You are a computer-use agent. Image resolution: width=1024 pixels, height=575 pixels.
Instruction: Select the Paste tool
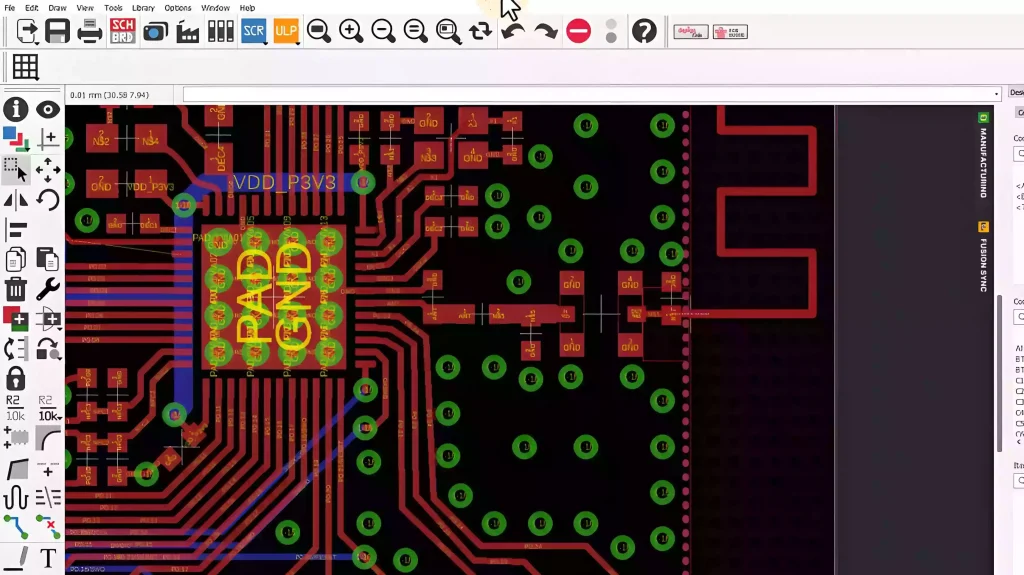pos(48,259)
